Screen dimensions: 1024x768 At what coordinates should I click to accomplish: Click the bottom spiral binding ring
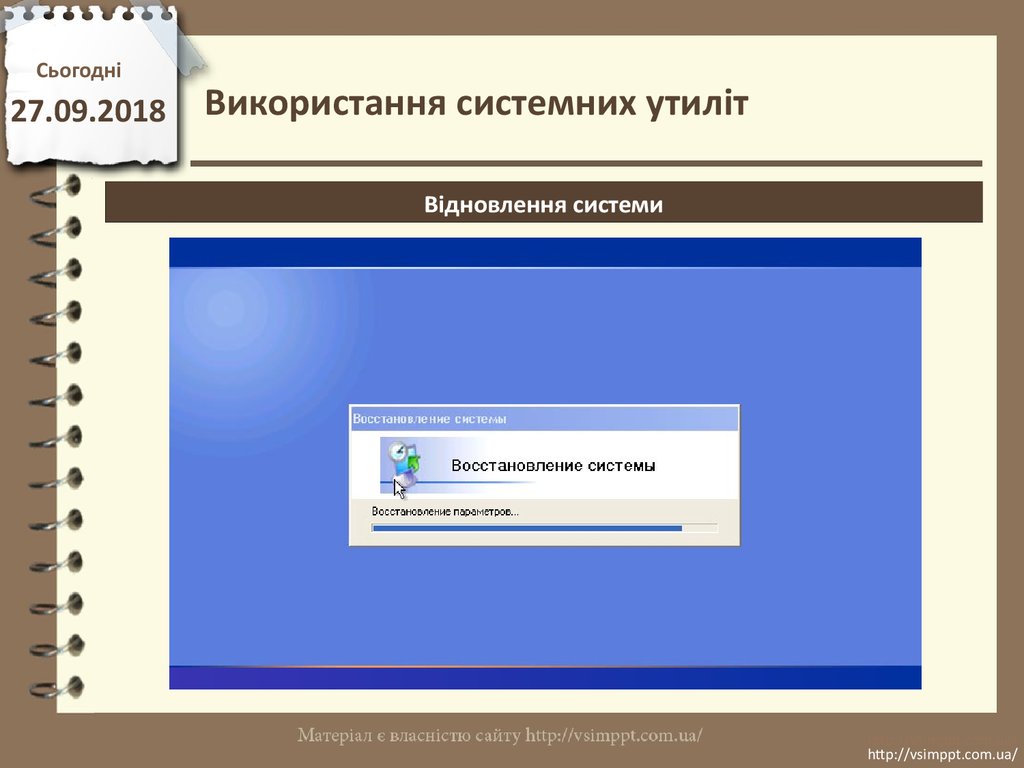[60, 688]
